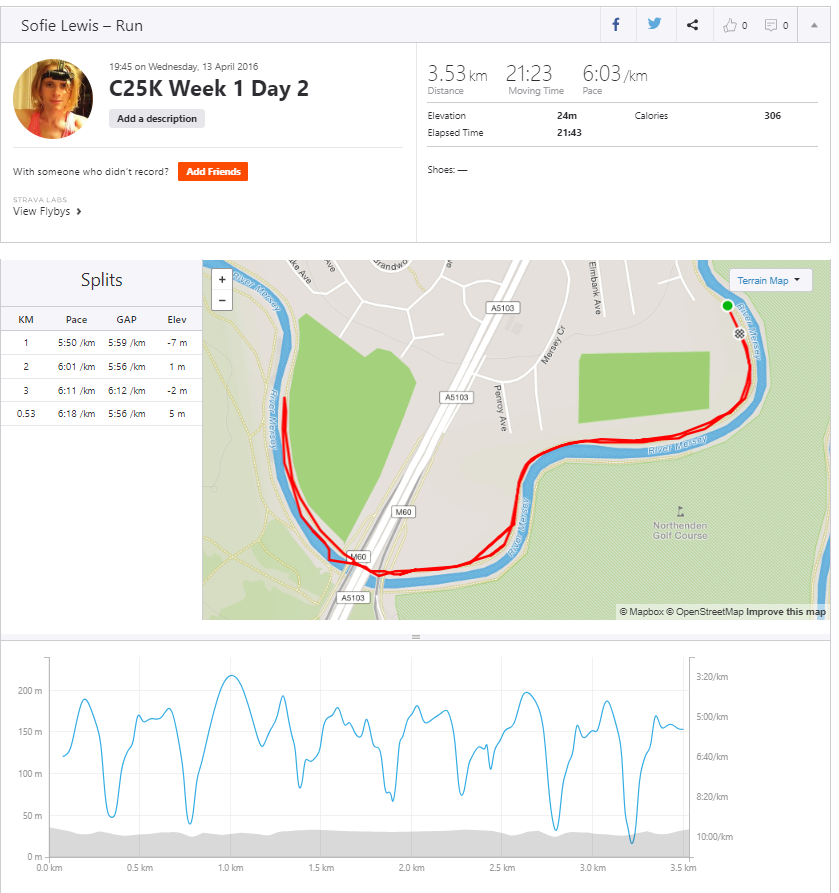Zoom out the map with minus
Image resolution: width=839 pixels, height=893 pixels.
coord(222,299)
